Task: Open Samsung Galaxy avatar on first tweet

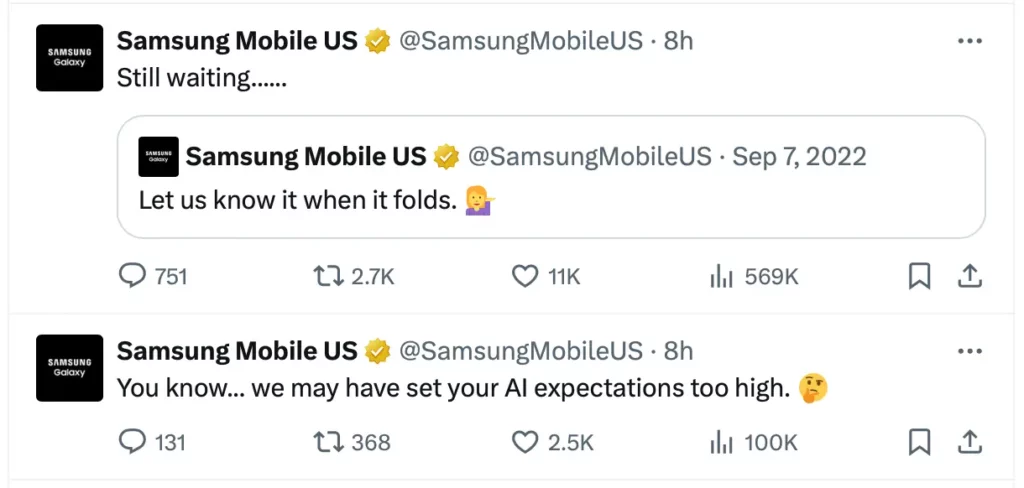Action: [69, 58]
